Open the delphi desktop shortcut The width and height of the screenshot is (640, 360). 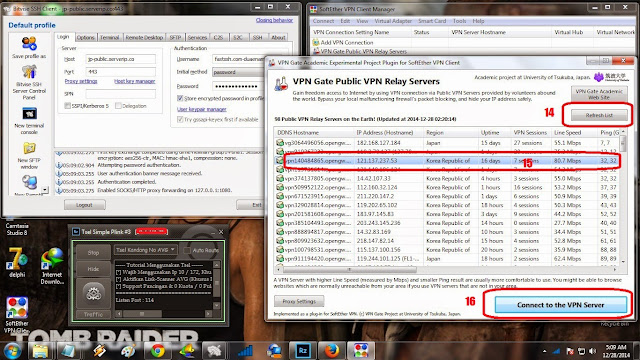(17, 259)
